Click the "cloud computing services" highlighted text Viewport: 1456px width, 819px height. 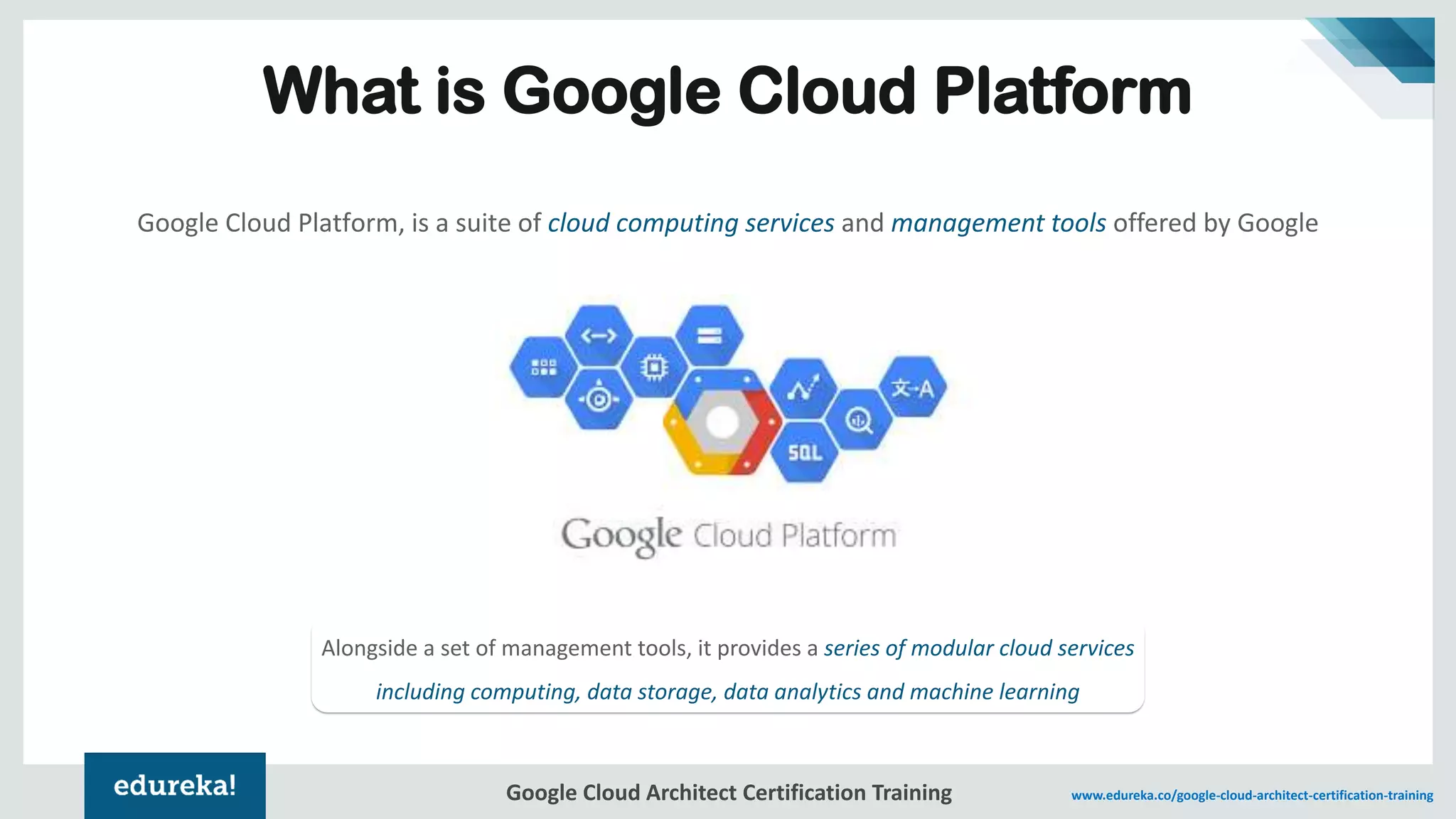pos(690,223)
